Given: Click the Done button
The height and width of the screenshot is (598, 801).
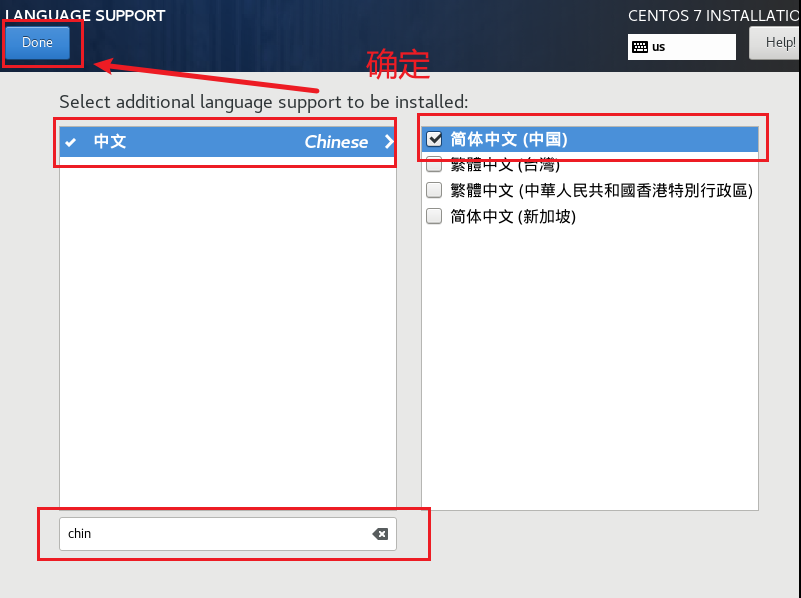Looking at the screenshot, I should [37, 42].
